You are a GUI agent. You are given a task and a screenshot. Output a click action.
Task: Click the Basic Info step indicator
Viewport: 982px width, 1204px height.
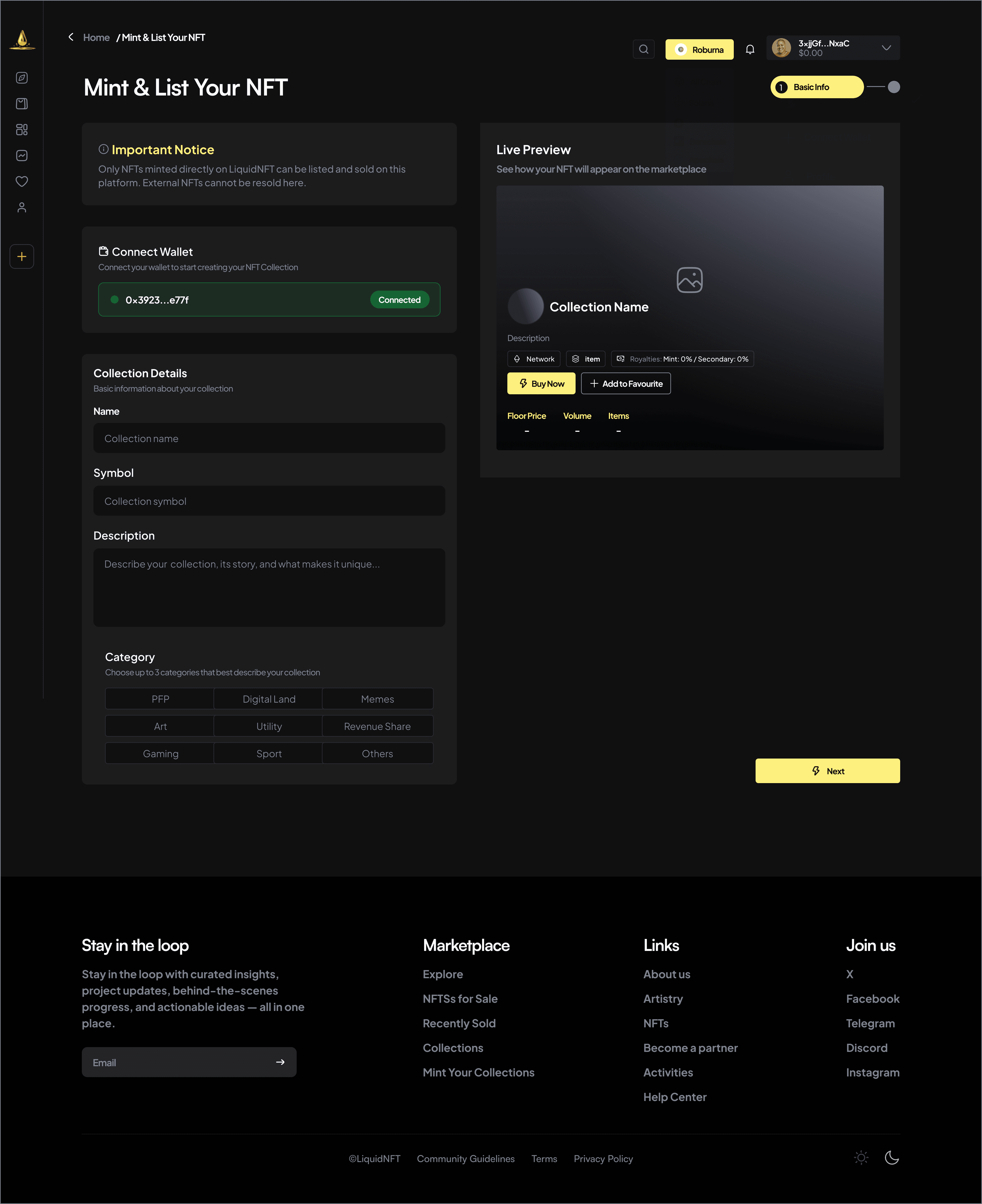(x=817, y=87)
